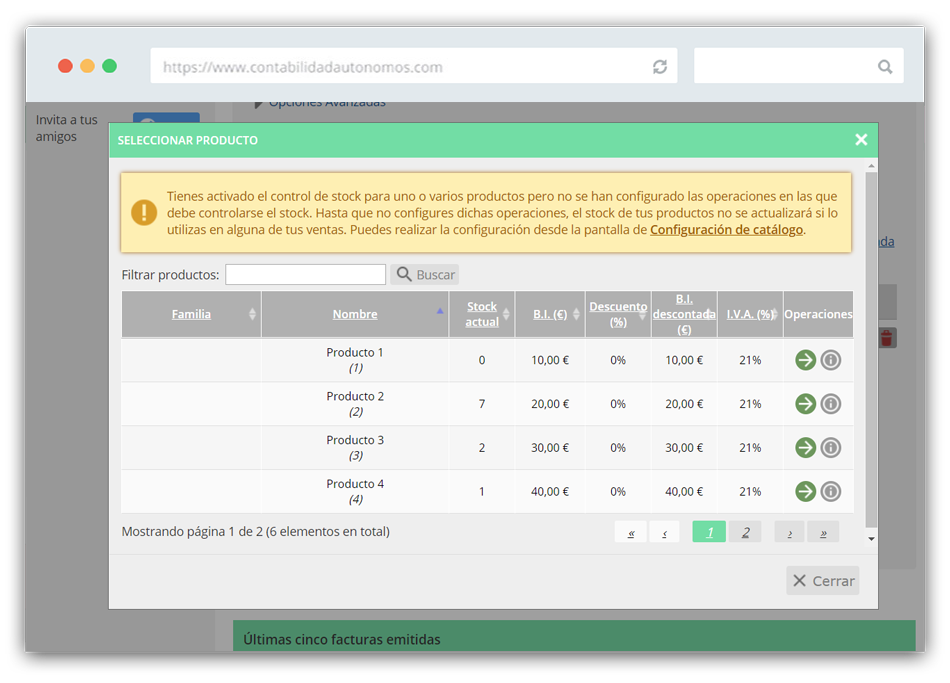The height and width of the screenshot is (683, 950).
Task: Select page 1 in pagination
Action: tap(709, 532)
